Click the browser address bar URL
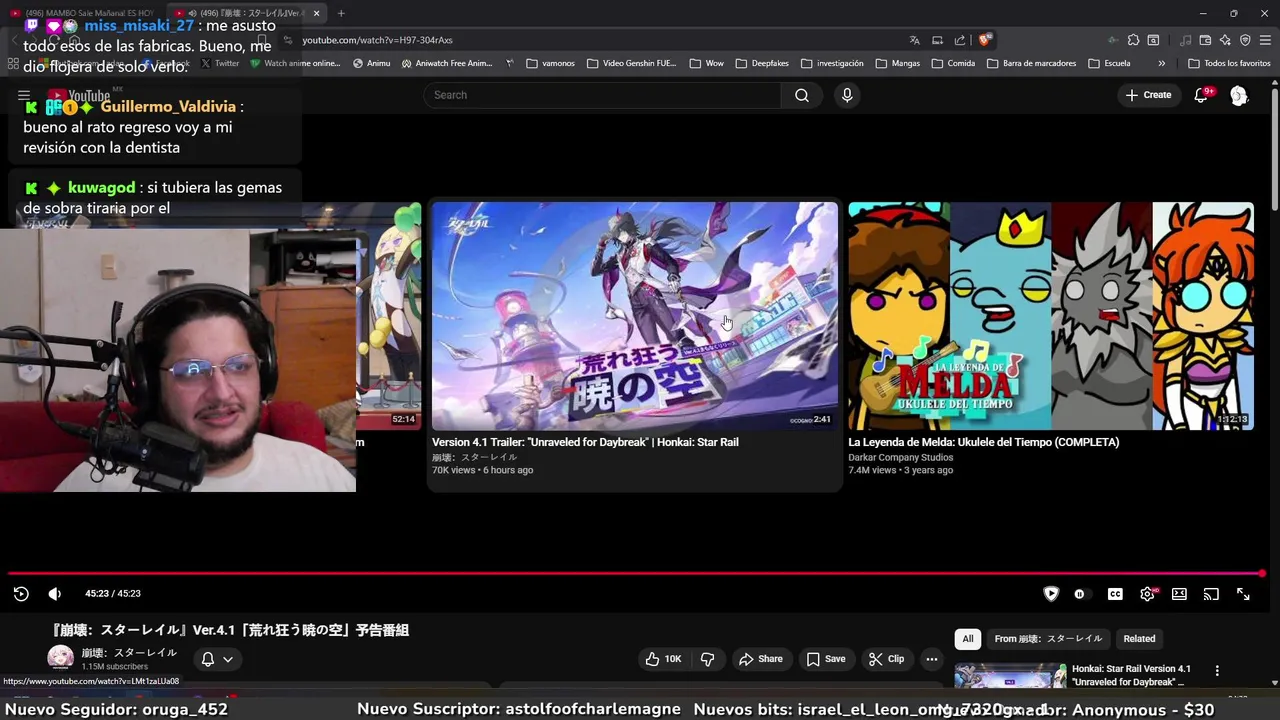 (x=377, y=40)
